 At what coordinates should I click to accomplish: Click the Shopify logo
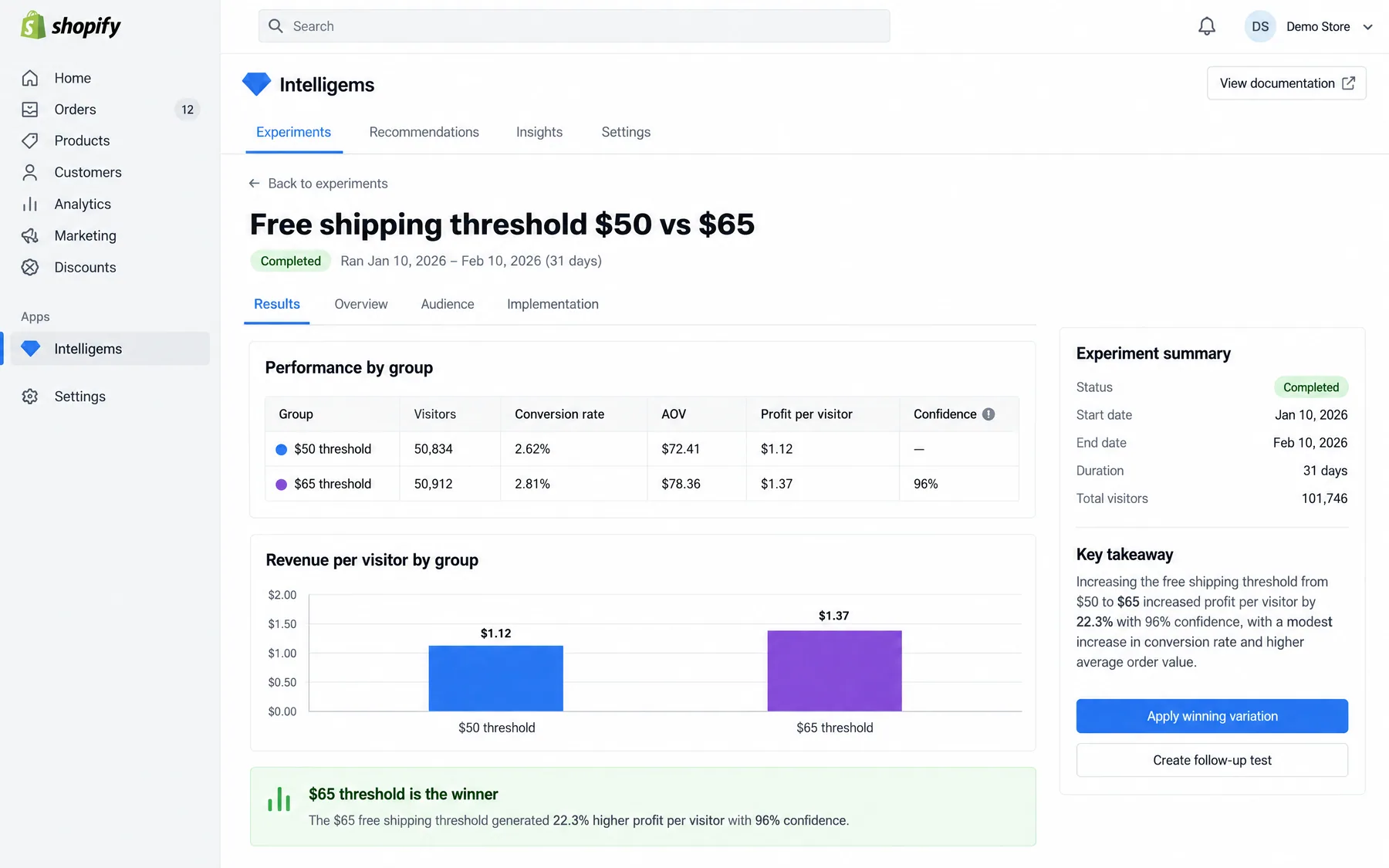(x=70, y=25)
